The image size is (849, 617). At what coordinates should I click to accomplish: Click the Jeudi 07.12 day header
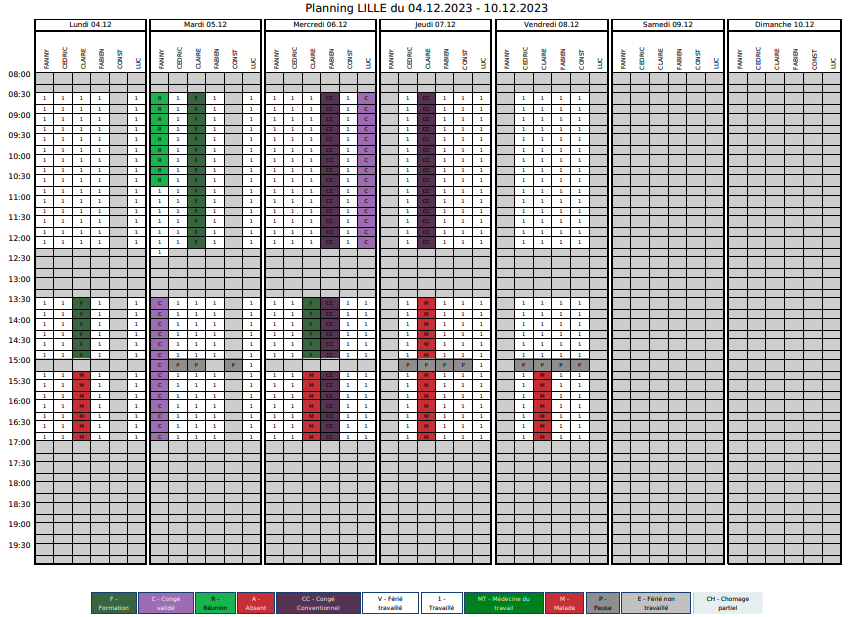(x=437, y=24)
